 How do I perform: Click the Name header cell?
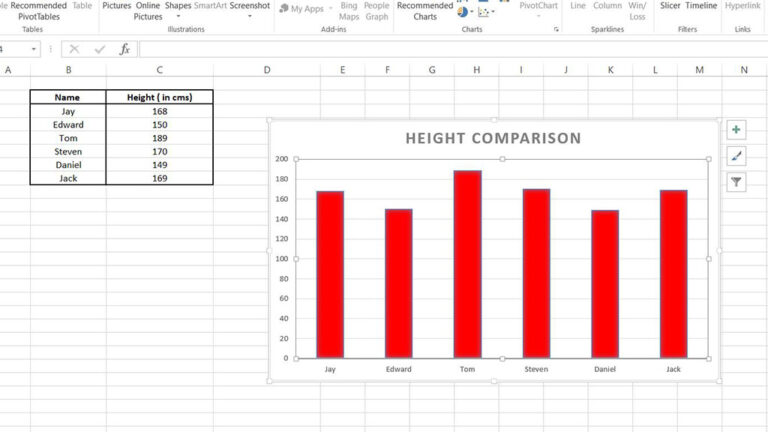click(68, 97)
